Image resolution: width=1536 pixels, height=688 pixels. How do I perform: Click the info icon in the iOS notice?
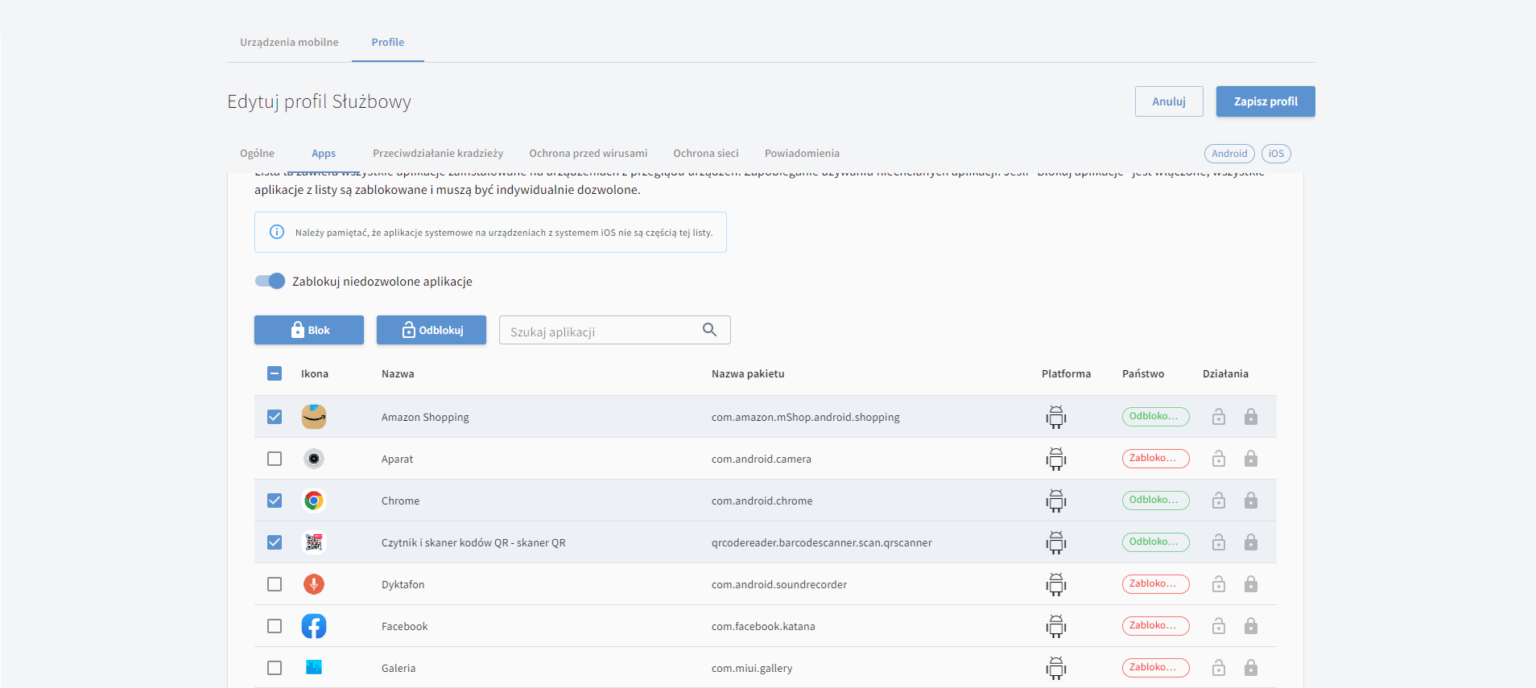click(277, 232)
